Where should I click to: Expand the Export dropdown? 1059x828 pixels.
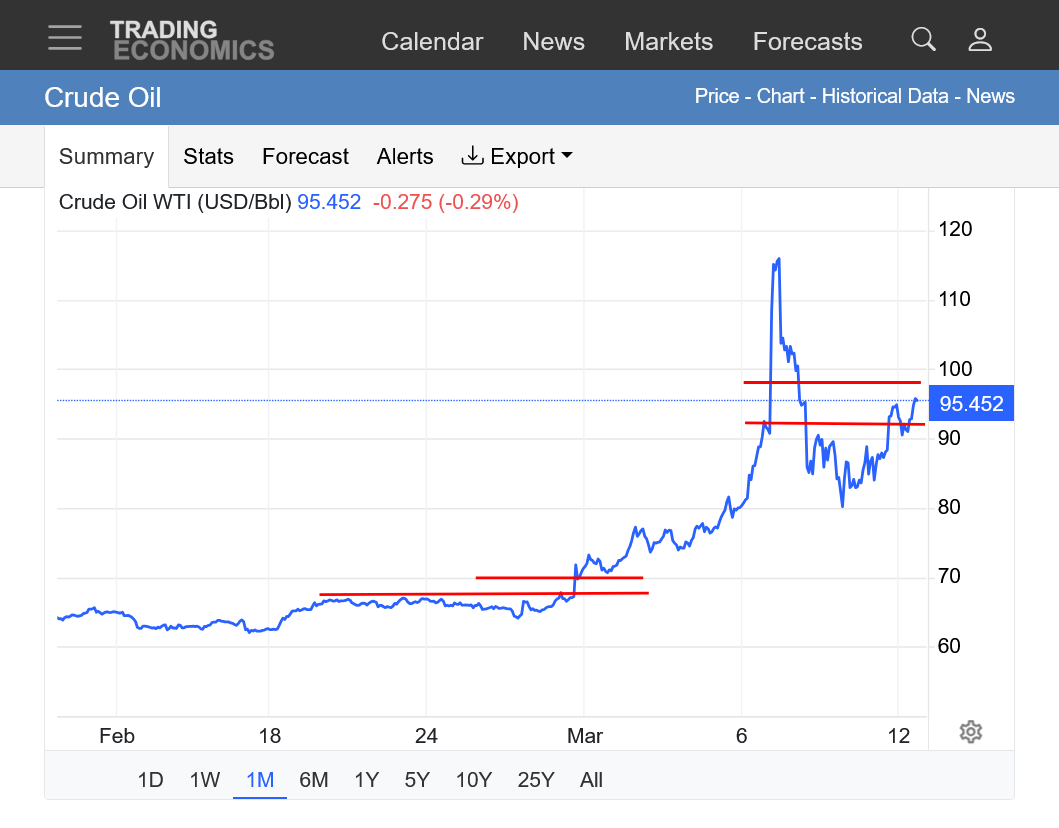pyautogui.click(x=517, y=157)
